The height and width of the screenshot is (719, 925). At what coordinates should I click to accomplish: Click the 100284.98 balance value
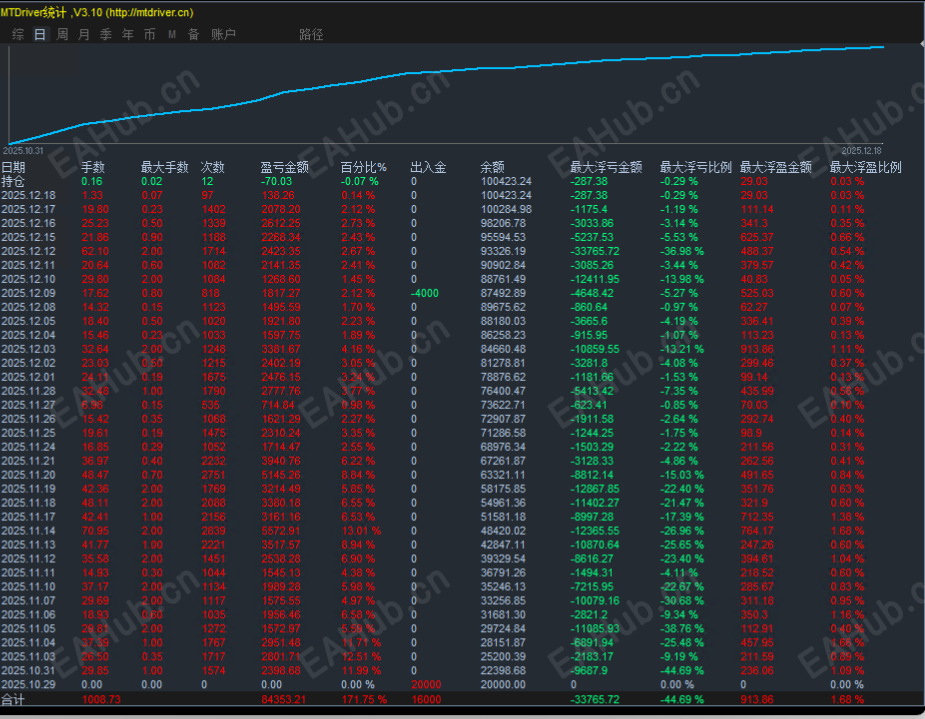point(506,209)
